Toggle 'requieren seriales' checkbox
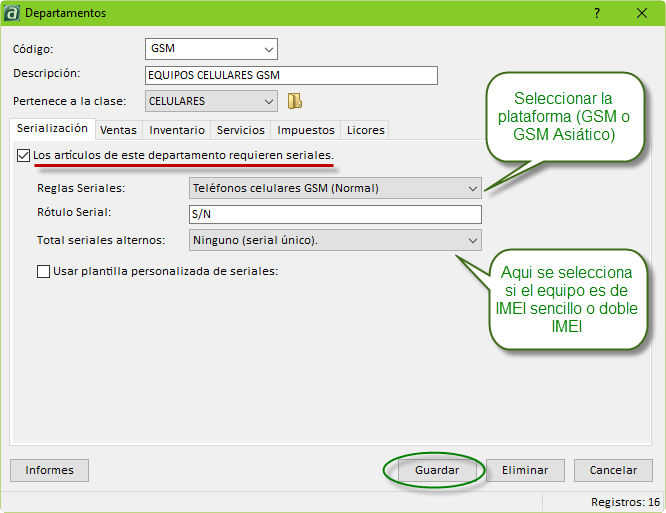This screenshot has width=666, height=513. 24,156
